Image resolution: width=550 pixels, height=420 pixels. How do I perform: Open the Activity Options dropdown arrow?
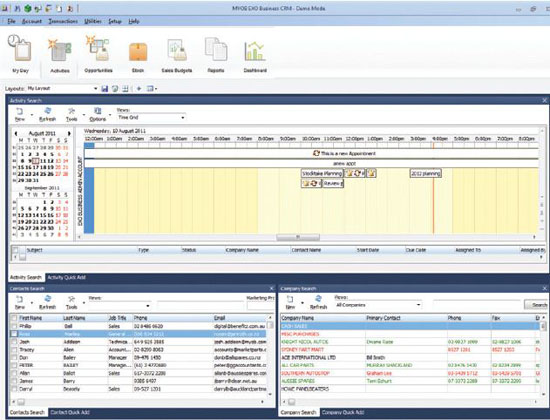click(x=110, y=115)
